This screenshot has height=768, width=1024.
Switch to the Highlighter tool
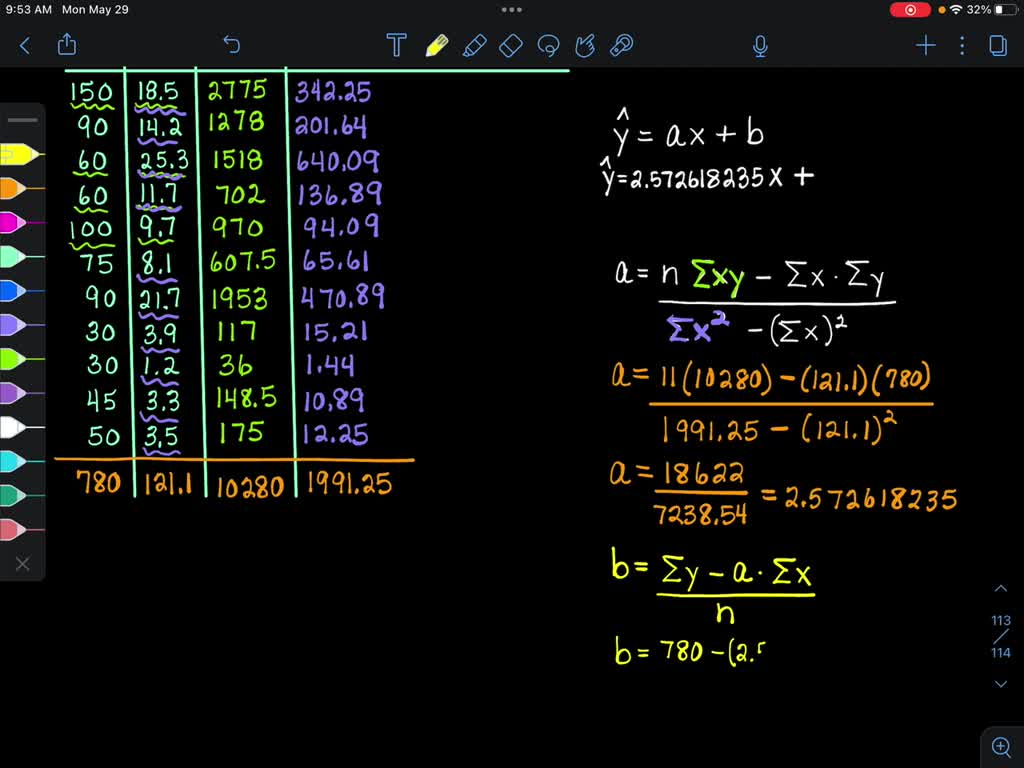(437, 45)
